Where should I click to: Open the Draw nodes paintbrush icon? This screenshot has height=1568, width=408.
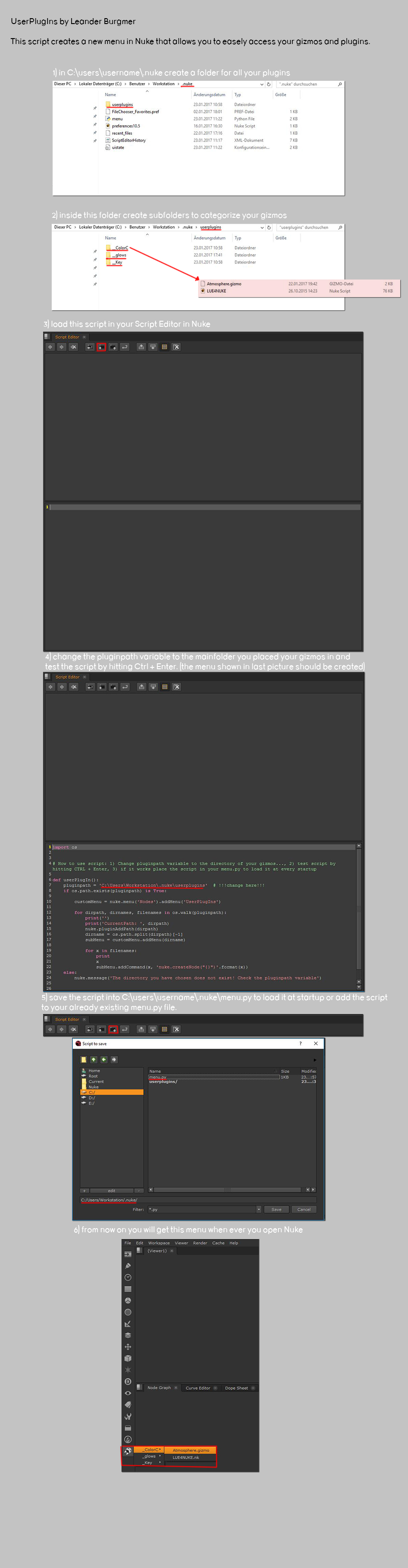128,1265
